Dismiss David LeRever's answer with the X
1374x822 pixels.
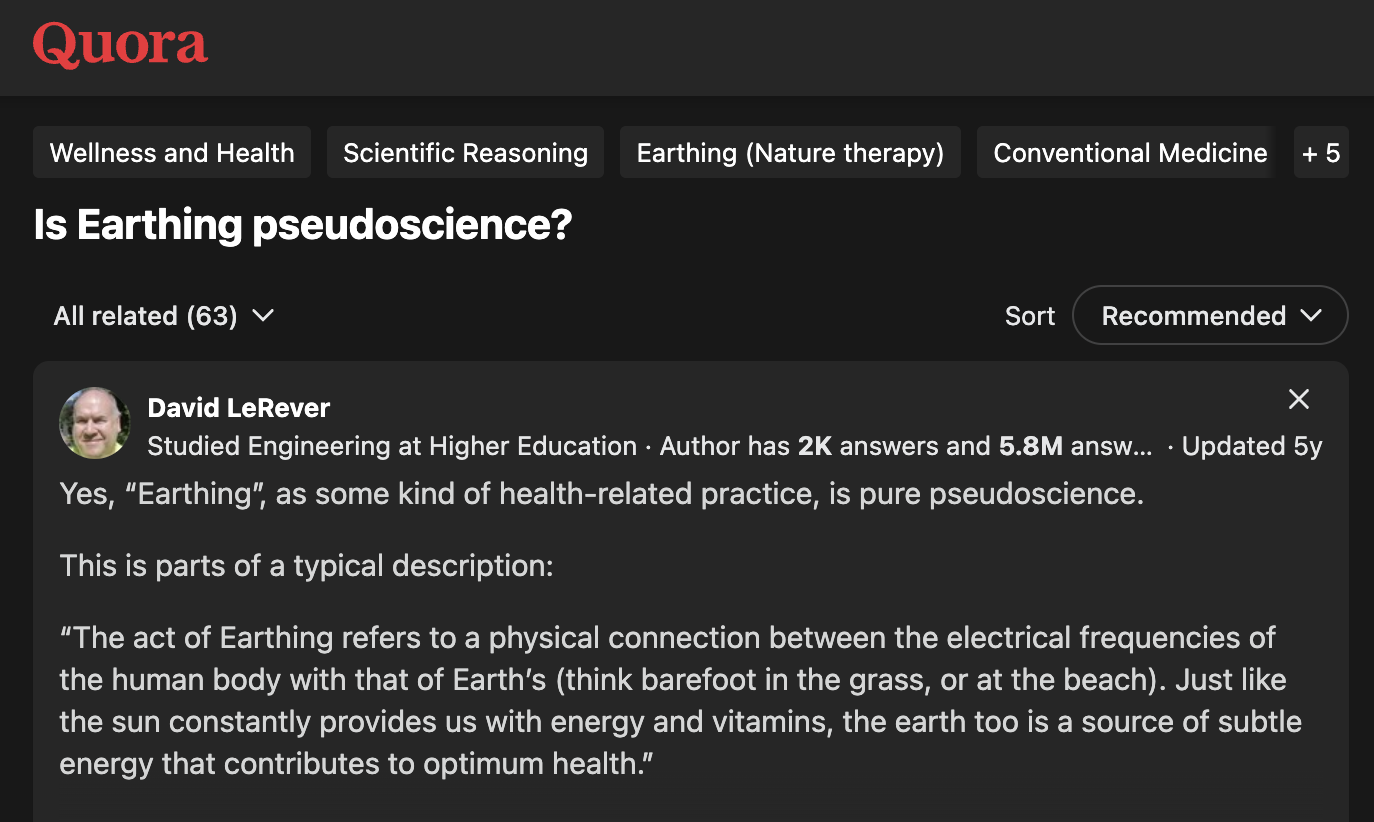(1298, 400)
